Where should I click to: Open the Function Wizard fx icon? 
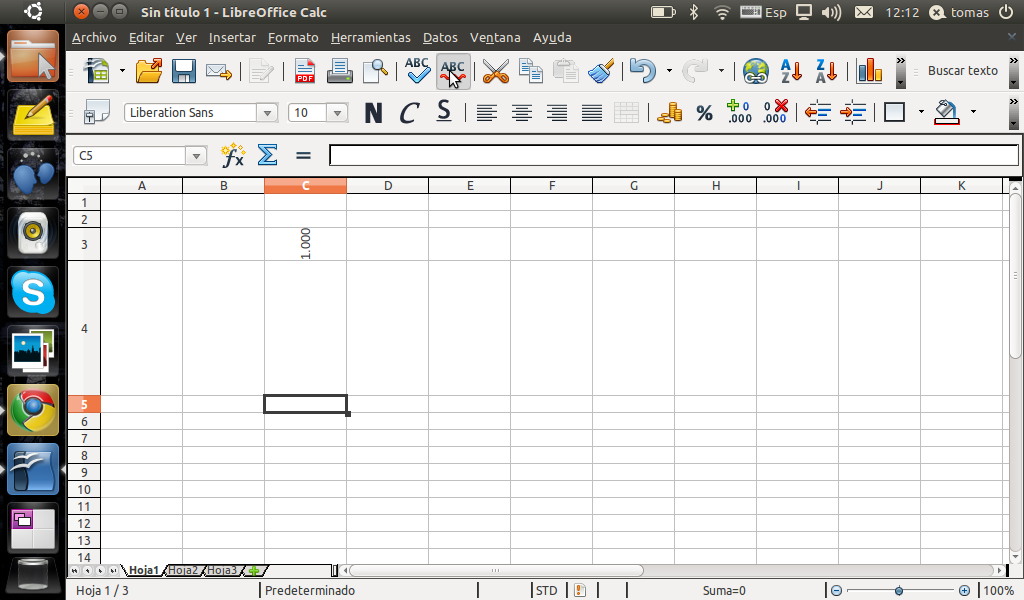click(232, 155)
